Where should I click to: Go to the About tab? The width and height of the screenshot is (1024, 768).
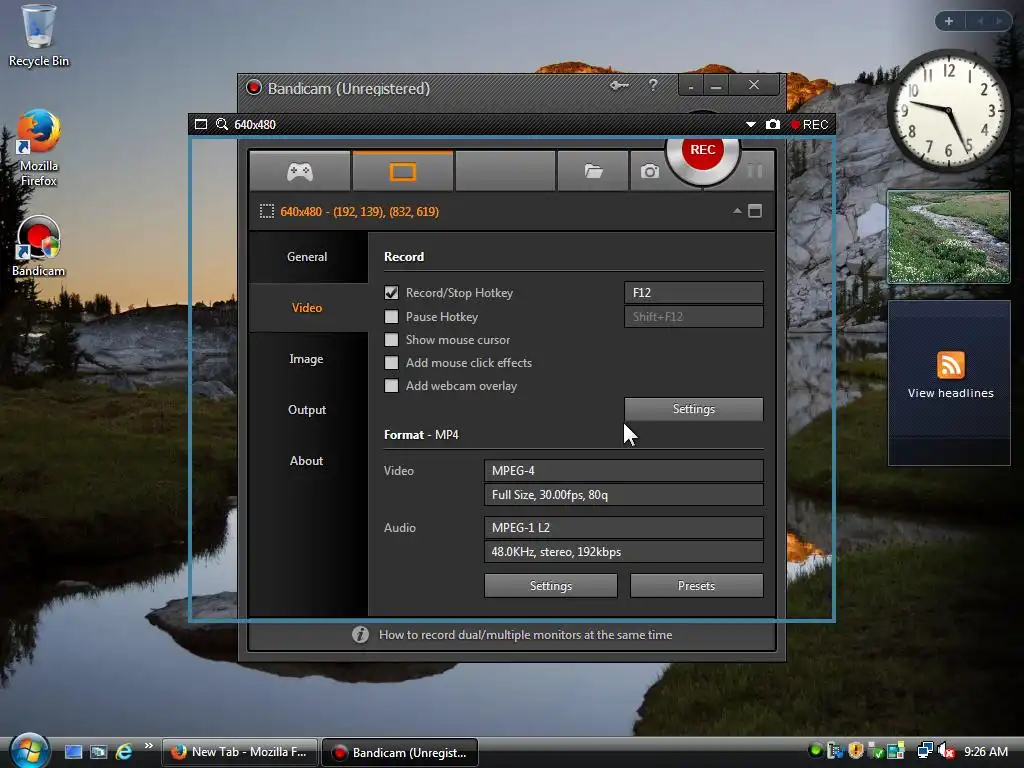point(307,460)
